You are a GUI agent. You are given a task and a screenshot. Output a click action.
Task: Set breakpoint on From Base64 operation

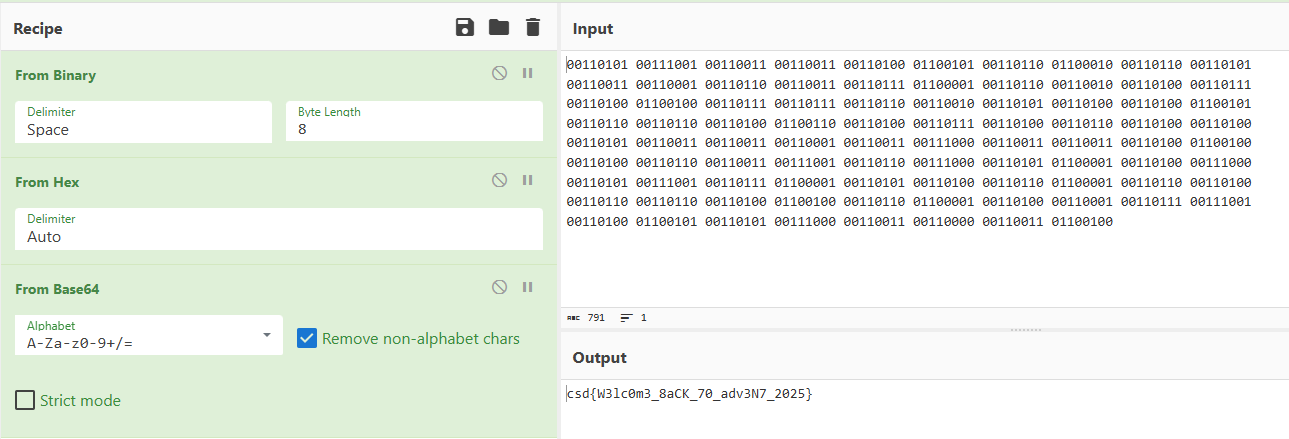[x=527, y=288]
